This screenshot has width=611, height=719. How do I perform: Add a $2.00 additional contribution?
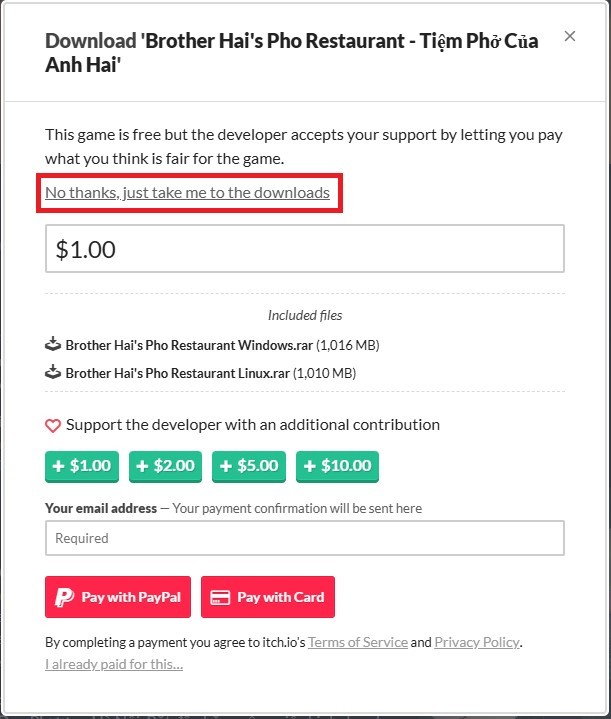166,466
